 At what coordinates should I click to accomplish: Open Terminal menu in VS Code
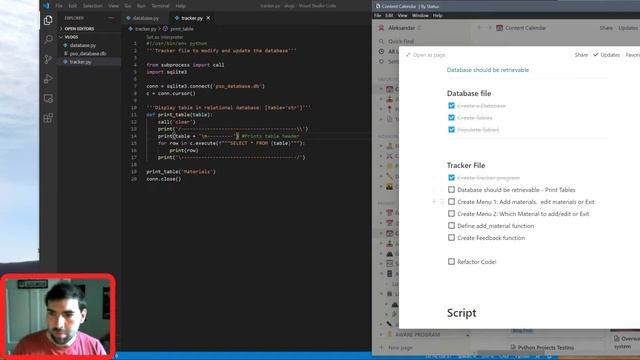tap(160, 6)
